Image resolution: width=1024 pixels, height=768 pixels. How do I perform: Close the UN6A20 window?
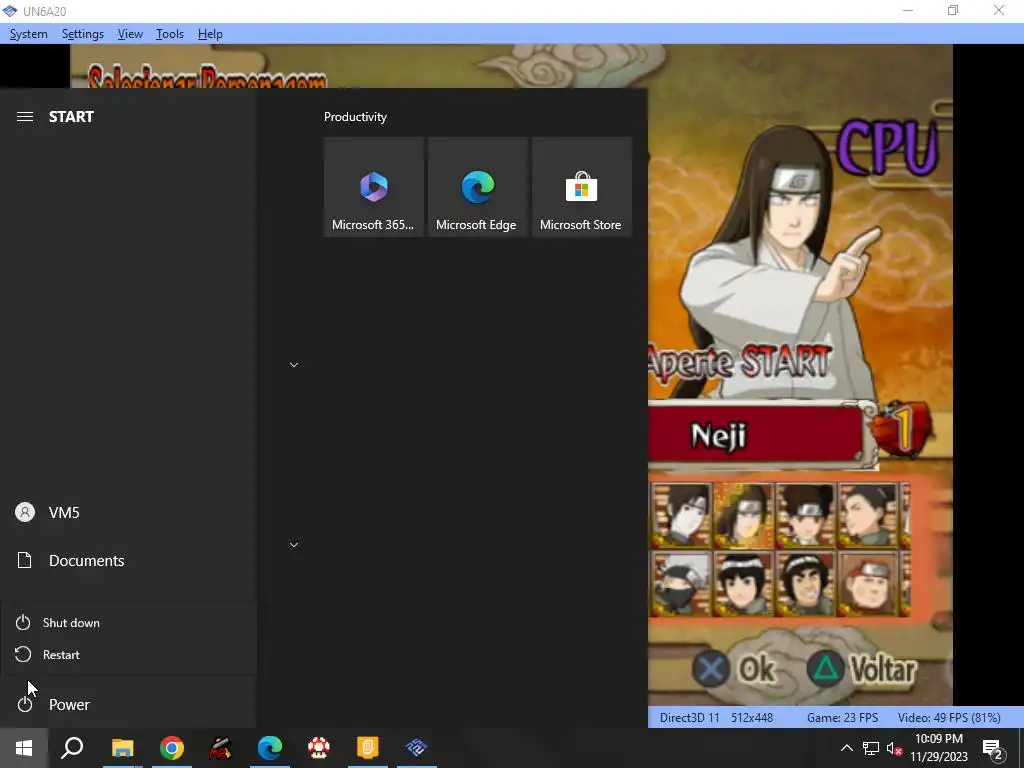(999, 10)
